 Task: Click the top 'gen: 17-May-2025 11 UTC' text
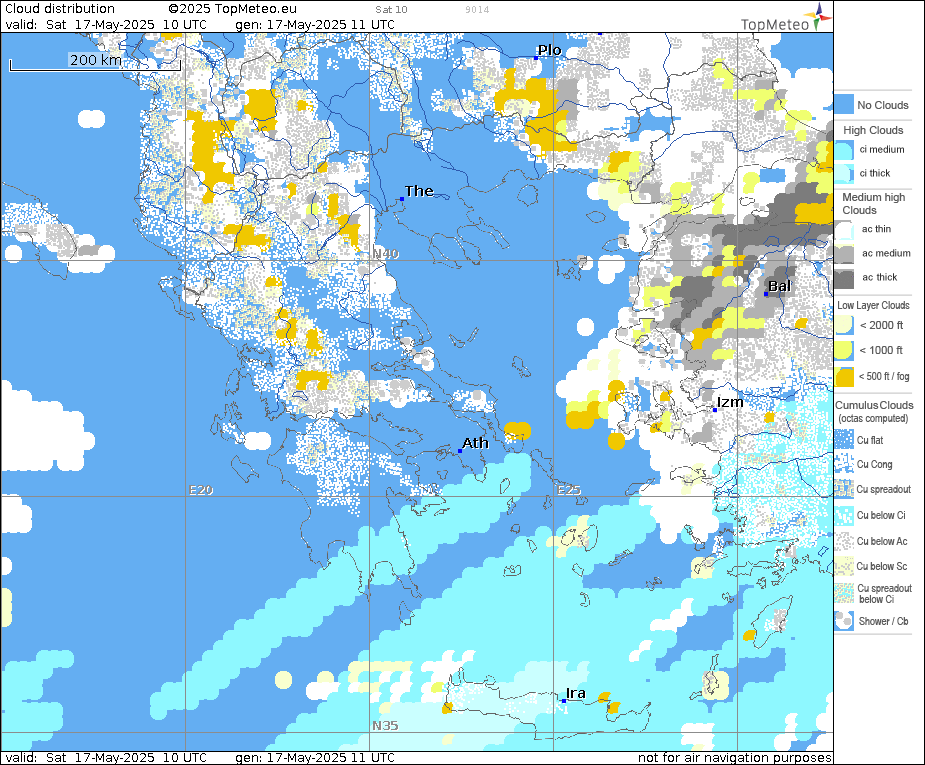[315, 24]
